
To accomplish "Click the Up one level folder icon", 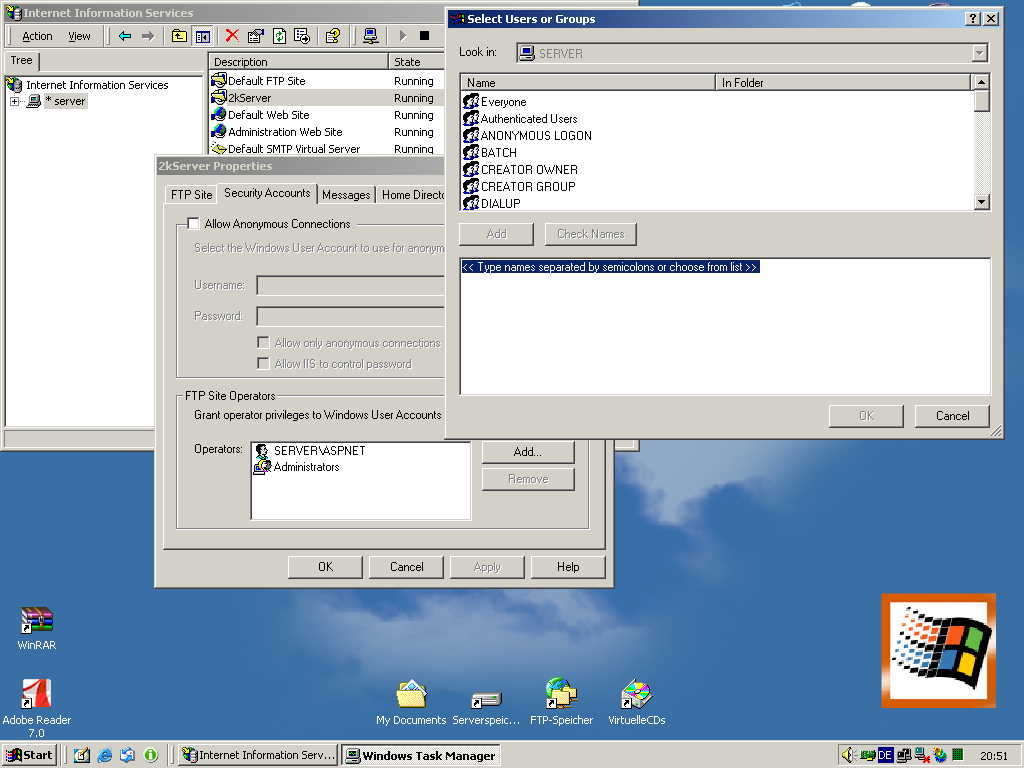I will 179,36.
